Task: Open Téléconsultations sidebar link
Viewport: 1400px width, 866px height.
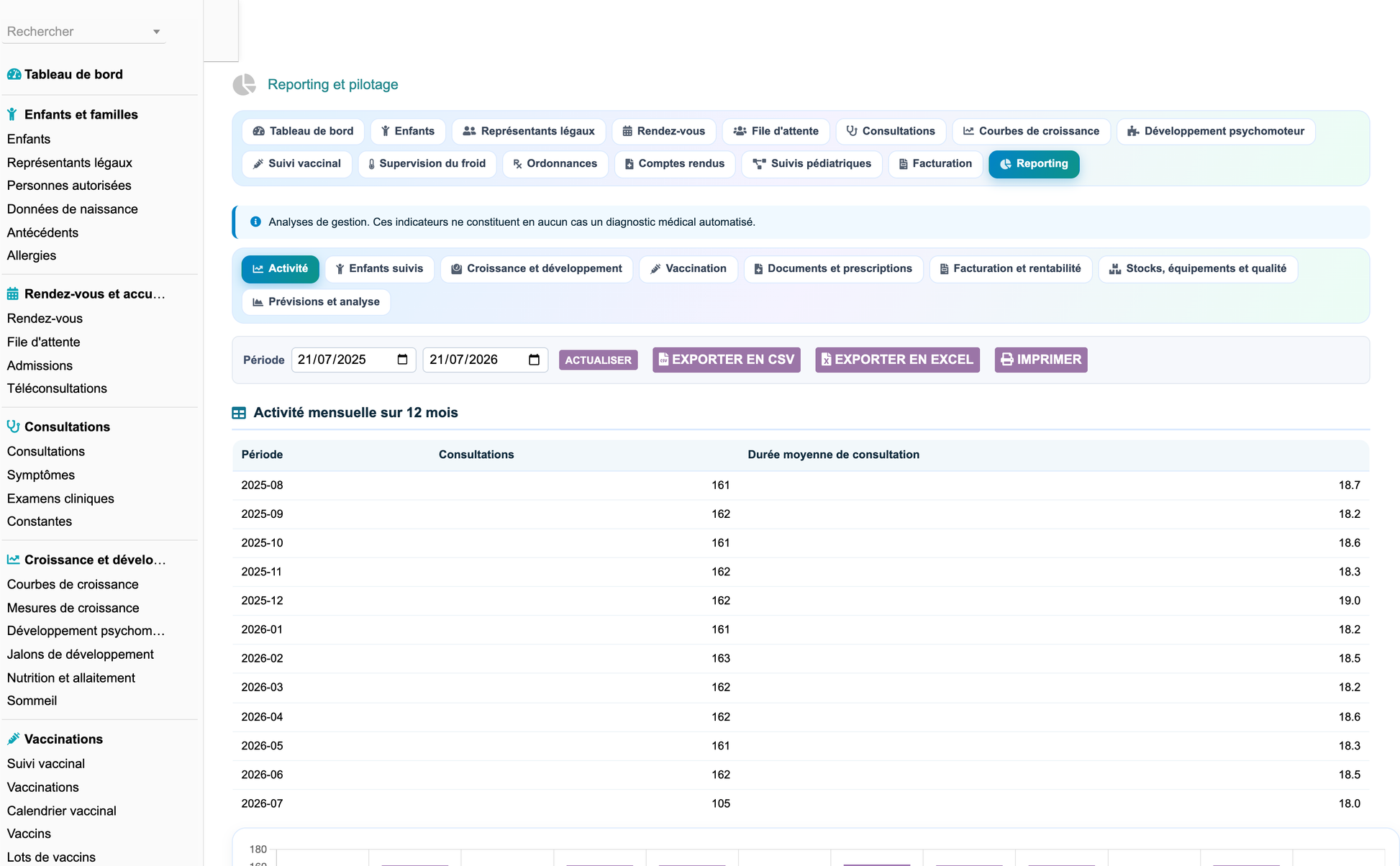Action: pyautogui.click(x=57, y=388)
